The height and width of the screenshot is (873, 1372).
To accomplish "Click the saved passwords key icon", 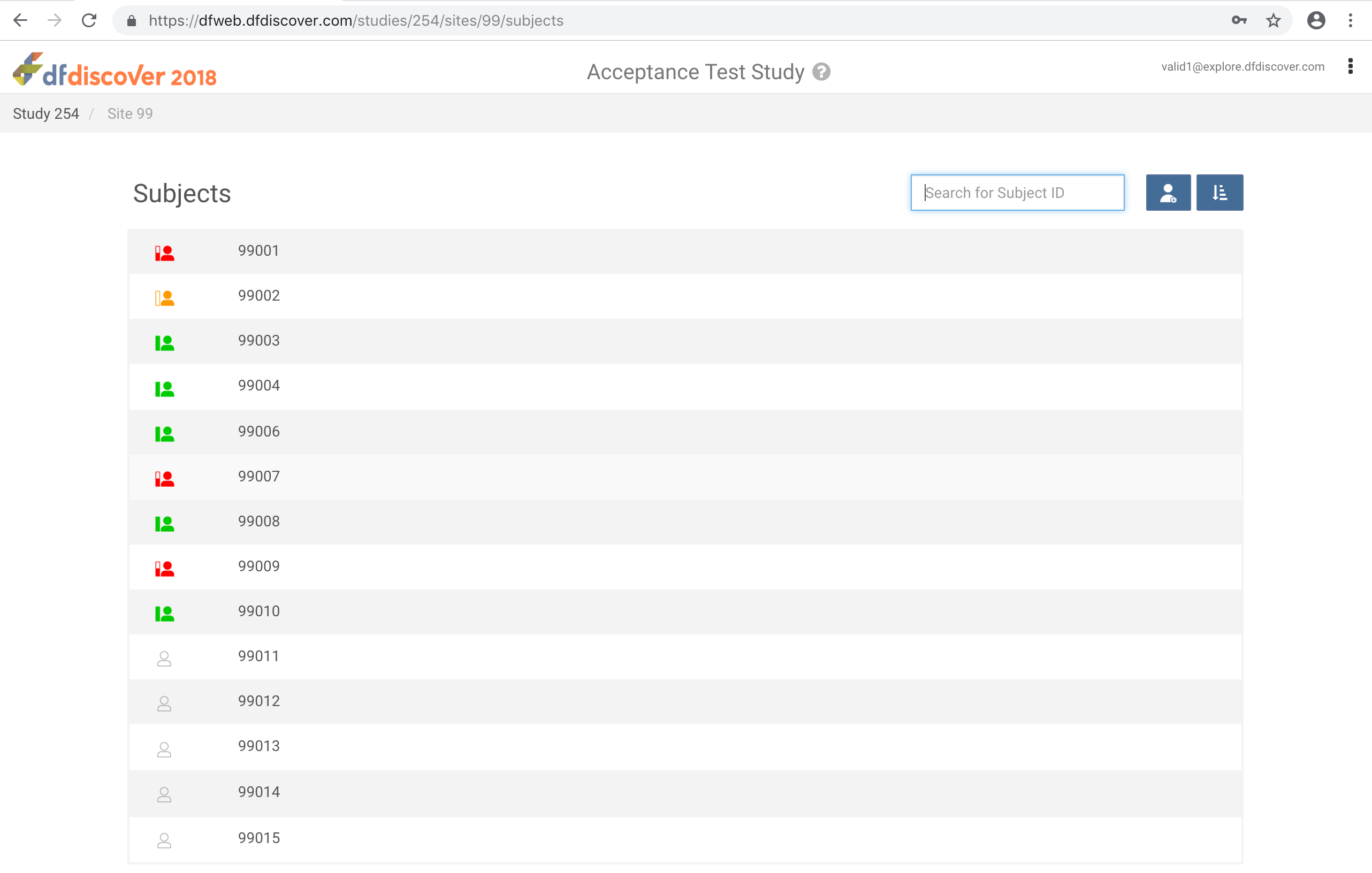I will point(1239,21).
